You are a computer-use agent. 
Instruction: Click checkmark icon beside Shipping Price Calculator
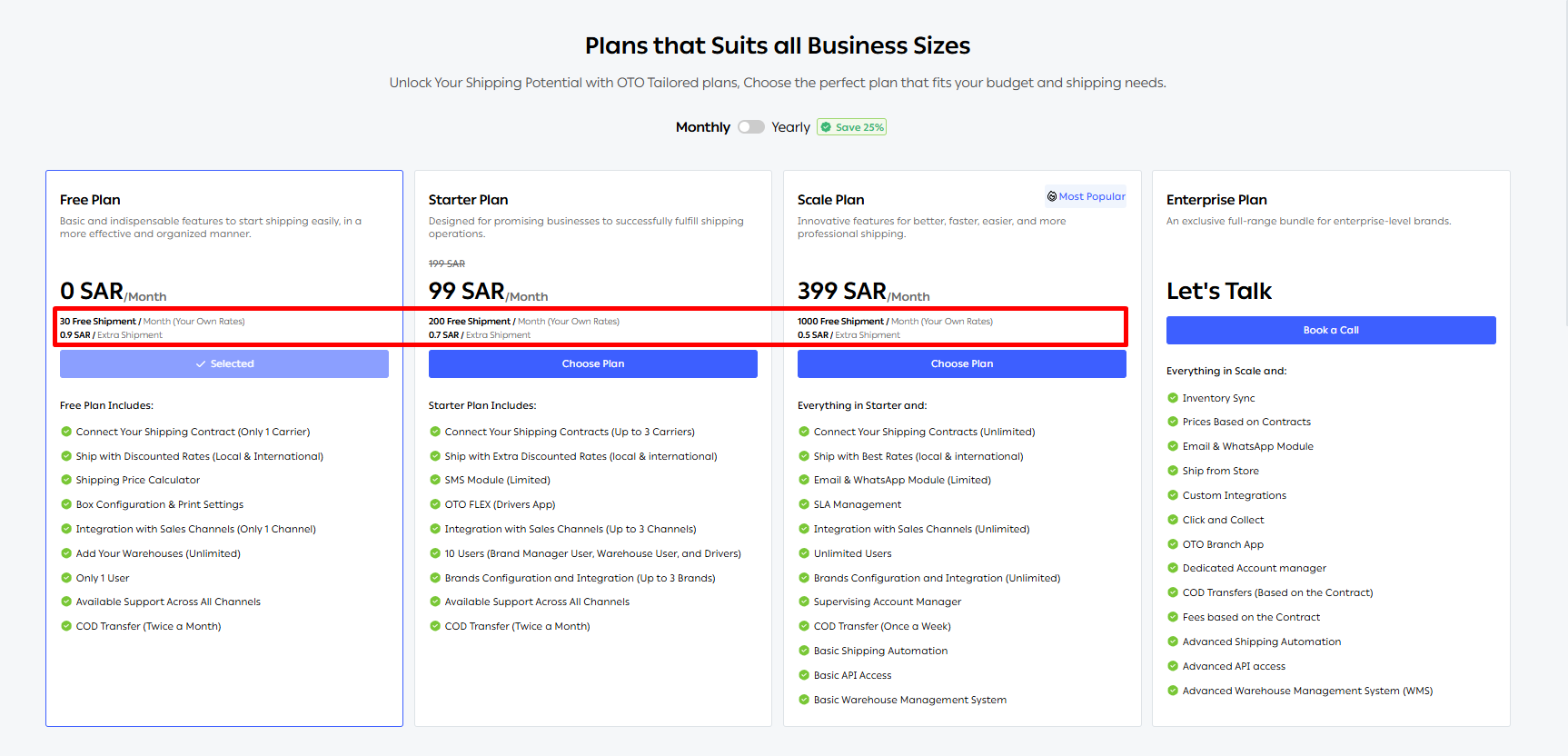[66, 480]
